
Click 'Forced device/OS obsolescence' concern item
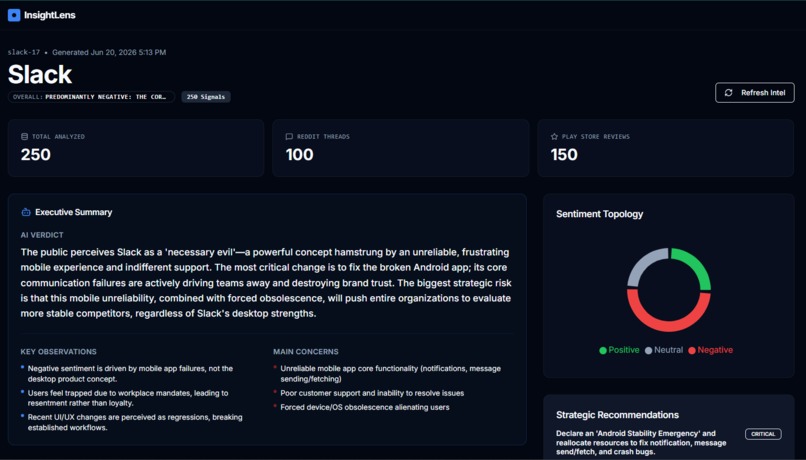tap(365, 407)
